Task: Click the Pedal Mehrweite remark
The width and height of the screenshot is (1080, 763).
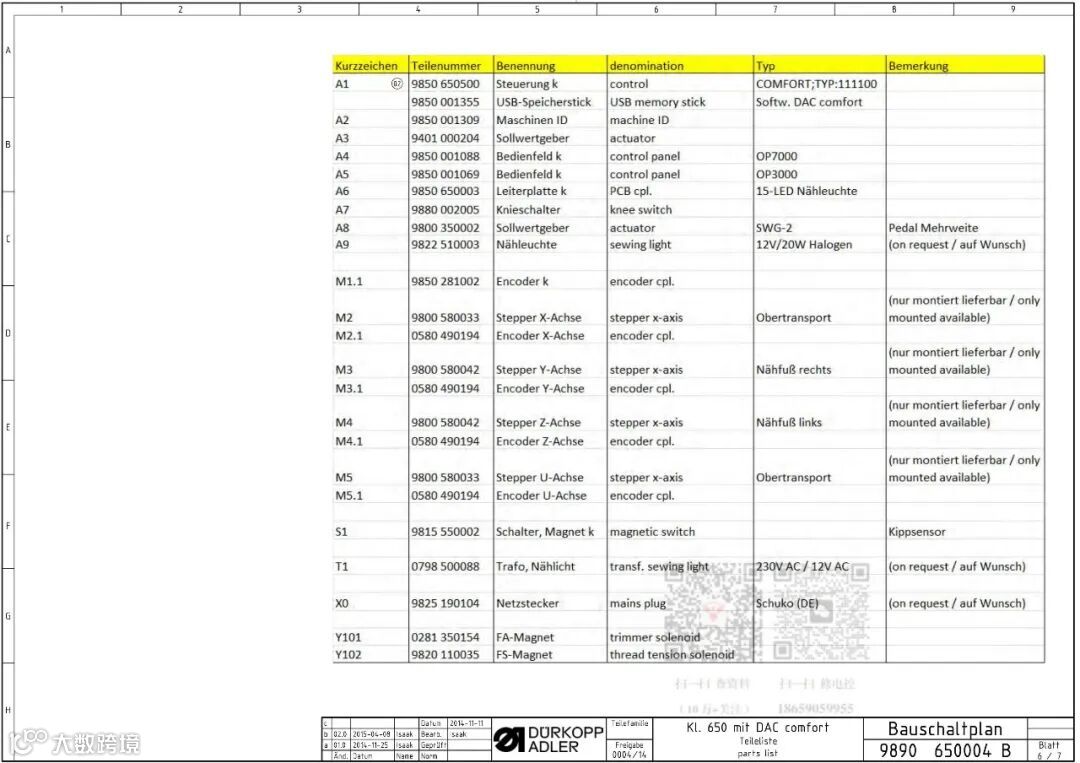Action: coord(933,227)
